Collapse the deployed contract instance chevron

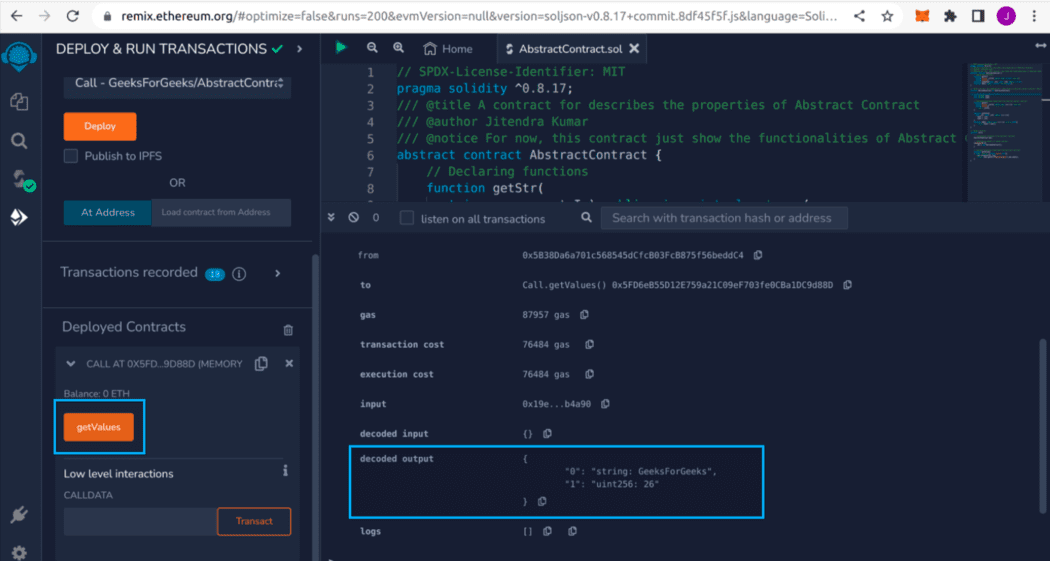click(71, 364)
